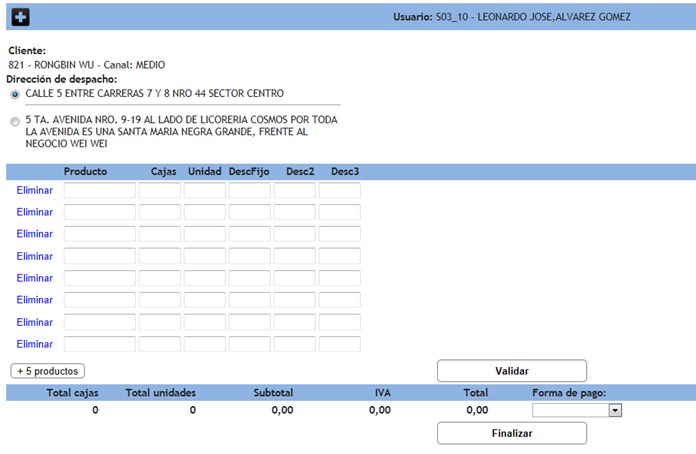Click Eliminar link in second product row
Screen dimensions: 696x454
pyautogui.click(x=35, y=212)
